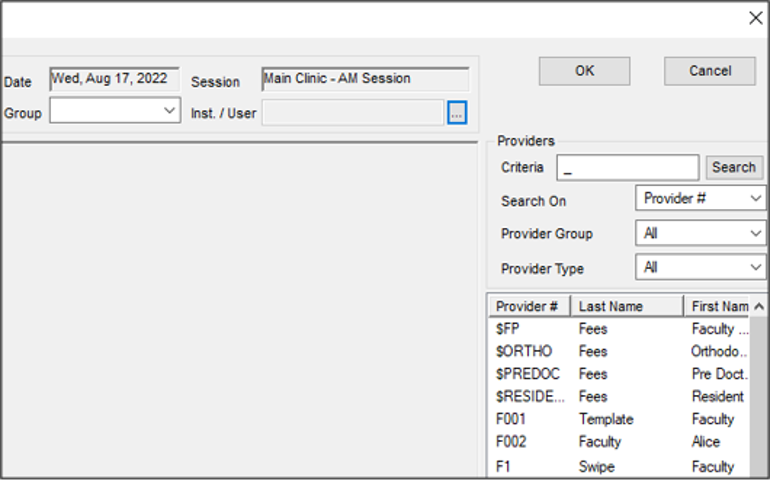This screenshot has height=480, width=770.
Task: Sort by Last Name column header
Action: coord(625,306)
